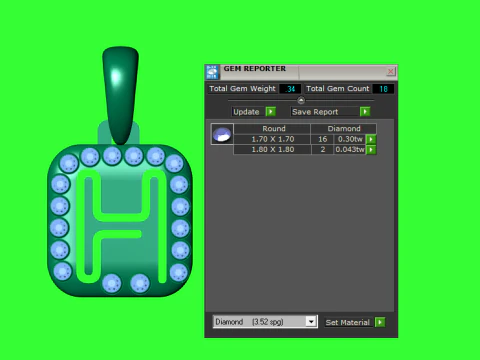Image resolution: width=480 pixels, height=360 pixels.
Task: Click the Total Gem Count value 18
Action: 383,89
